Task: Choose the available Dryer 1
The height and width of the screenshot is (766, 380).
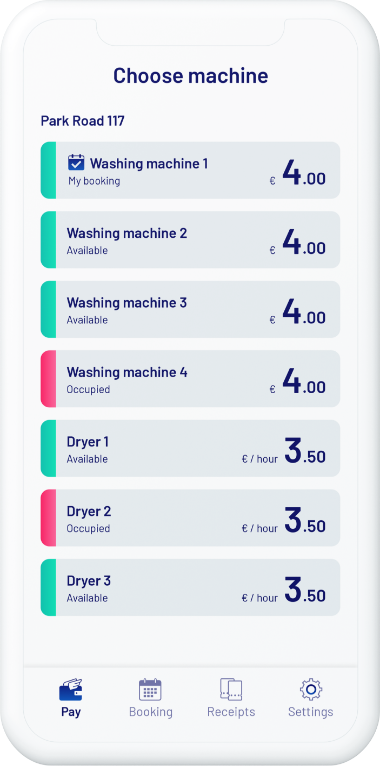Action: click(190, 448)
